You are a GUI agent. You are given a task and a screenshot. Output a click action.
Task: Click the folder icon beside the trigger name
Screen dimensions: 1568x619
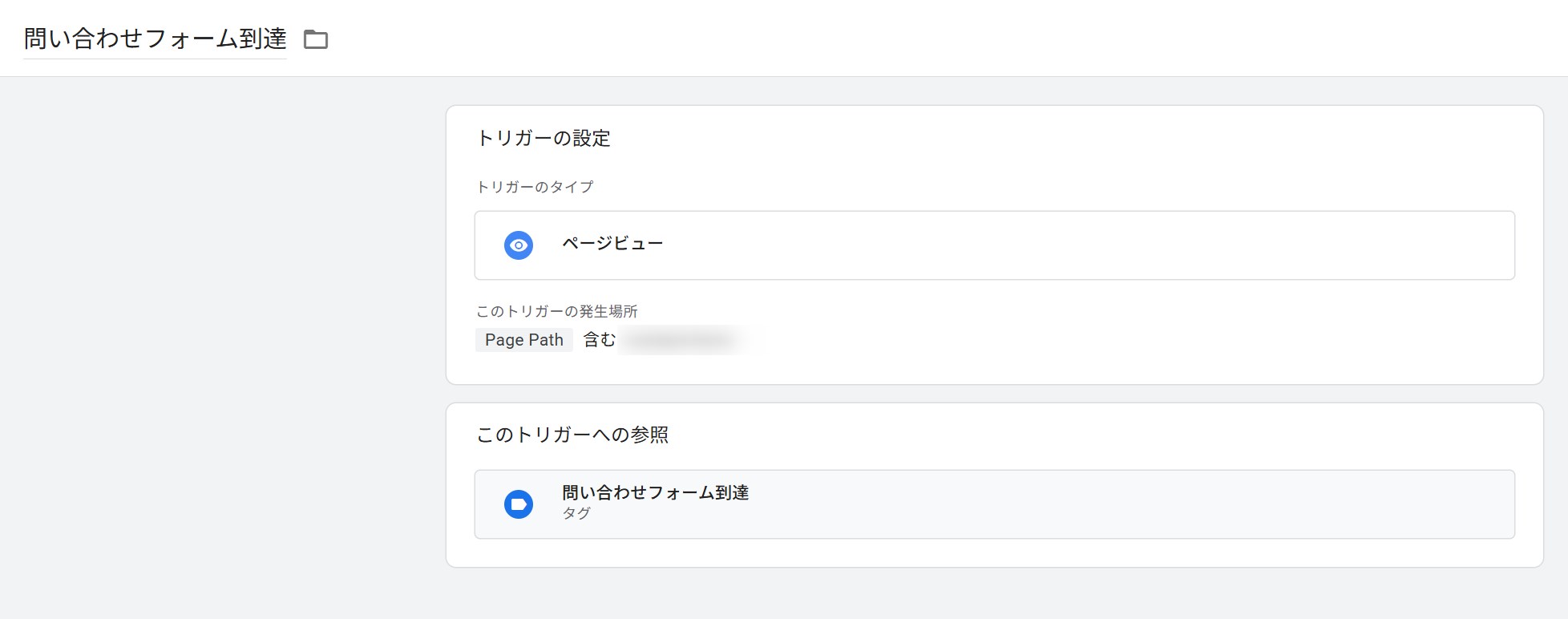(x=316, y=39)
